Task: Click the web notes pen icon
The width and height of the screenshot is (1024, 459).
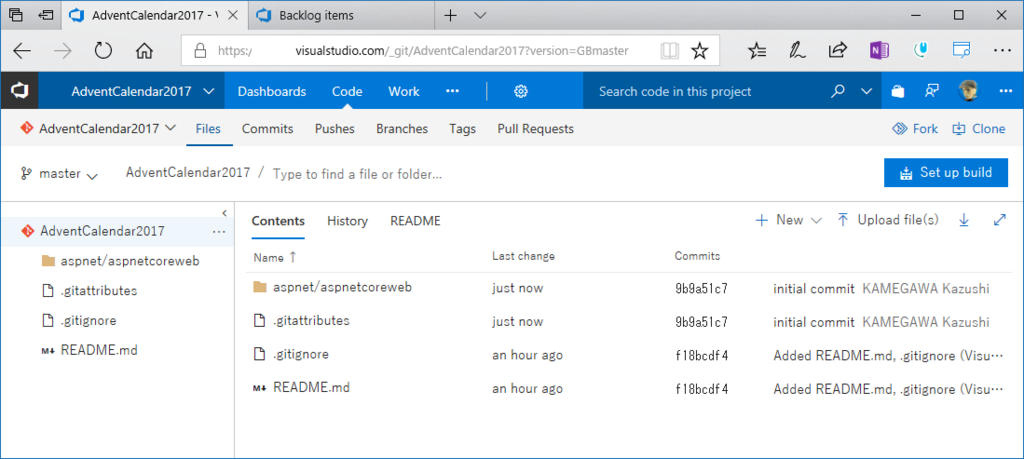Action: pos(796,51)
